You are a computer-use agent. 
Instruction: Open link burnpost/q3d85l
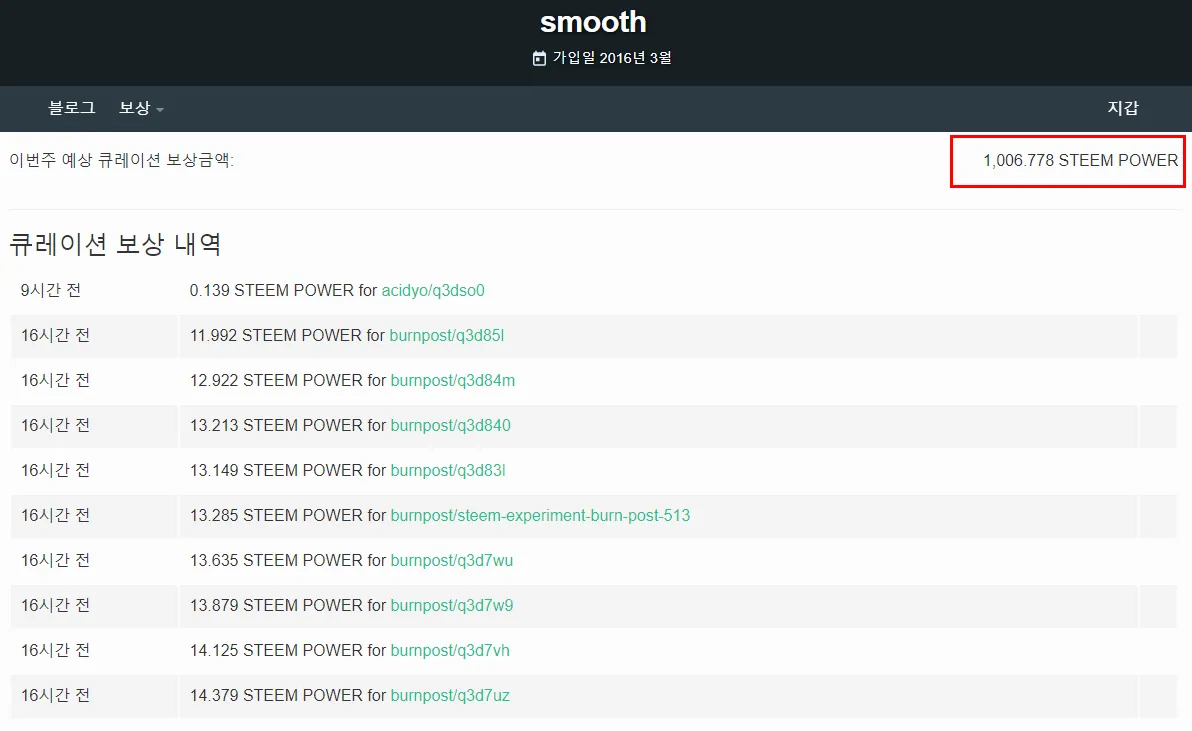(446, 335)
